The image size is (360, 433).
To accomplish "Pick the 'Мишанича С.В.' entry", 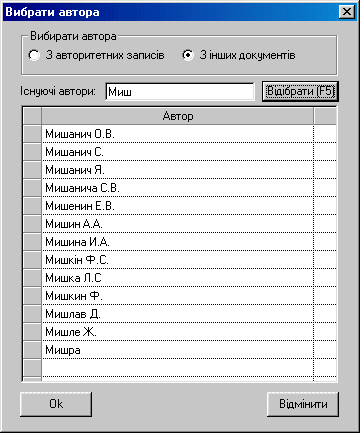I will (178, 188).
